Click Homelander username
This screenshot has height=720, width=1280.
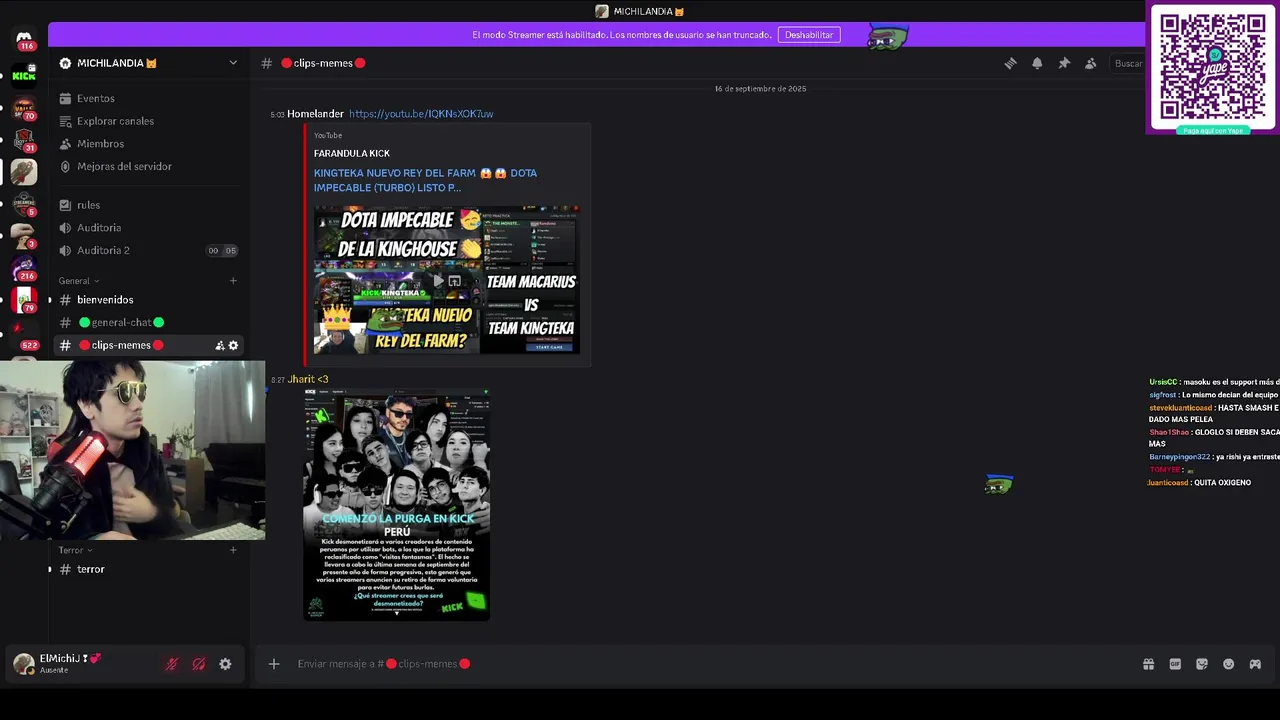click(x=315, y=114)
